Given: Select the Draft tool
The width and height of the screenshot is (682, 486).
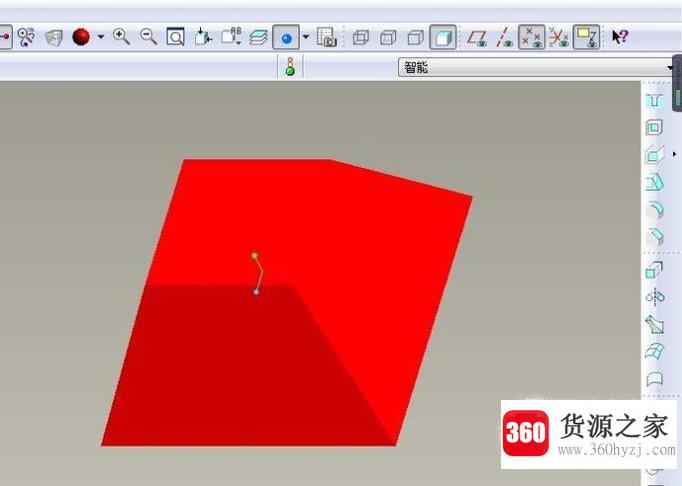Looking at the screenshot, I should click(x=654, y=182).
